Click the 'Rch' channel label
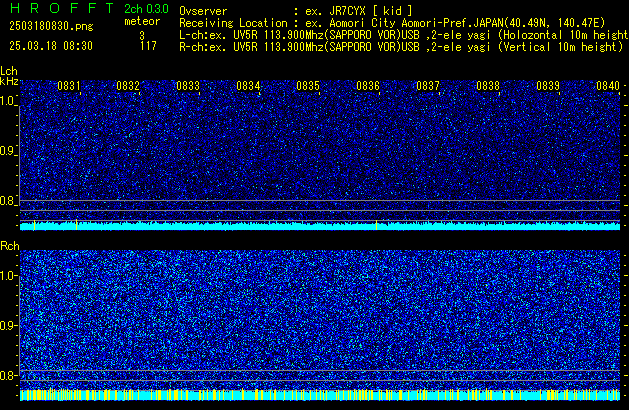The height and width of the screenshot is (410, 629). click(x=10, y=246)
